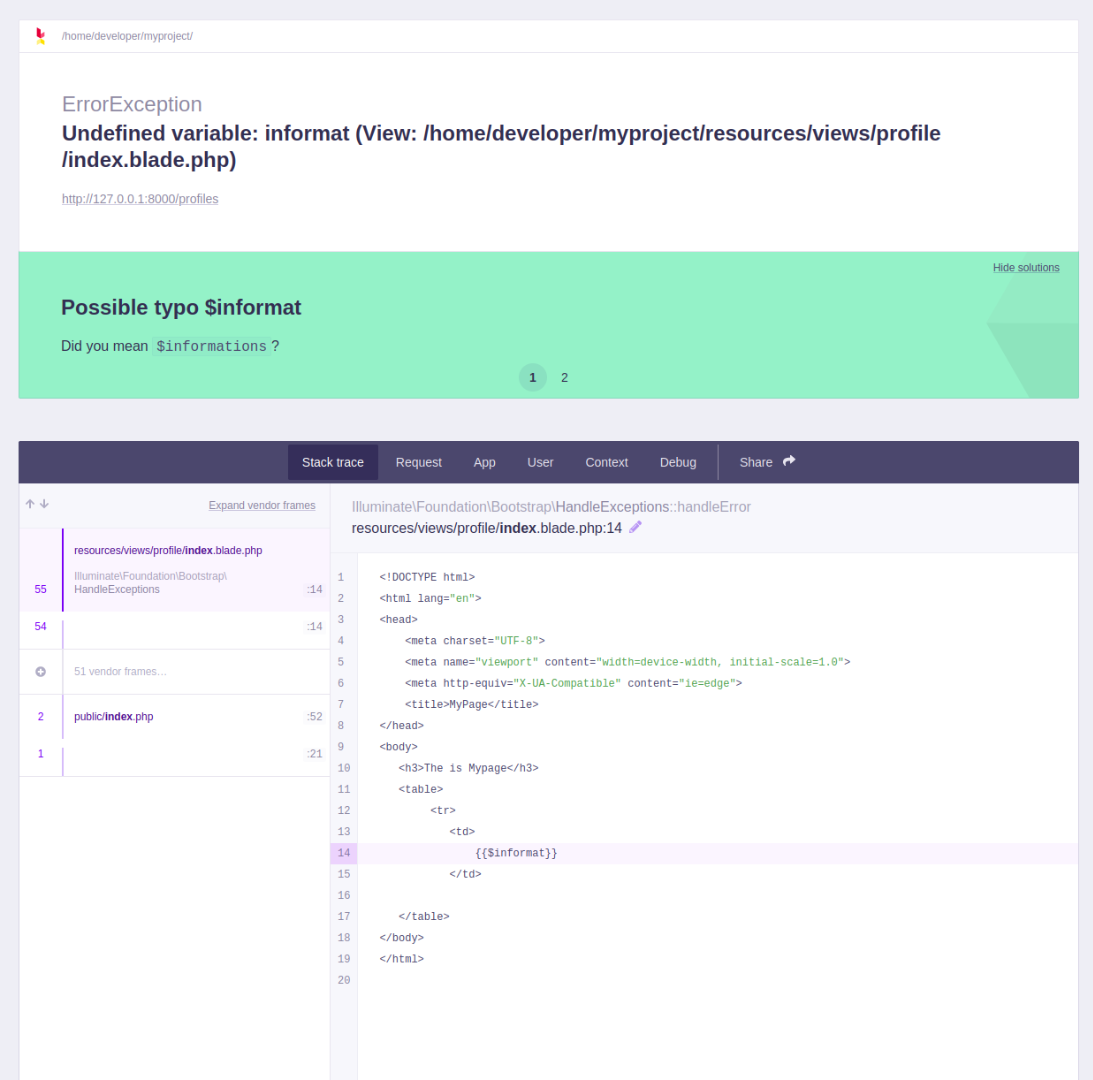Screen dimensions: 1093x1080
Task: Select the Debug tab
Action: coord(677,462)
